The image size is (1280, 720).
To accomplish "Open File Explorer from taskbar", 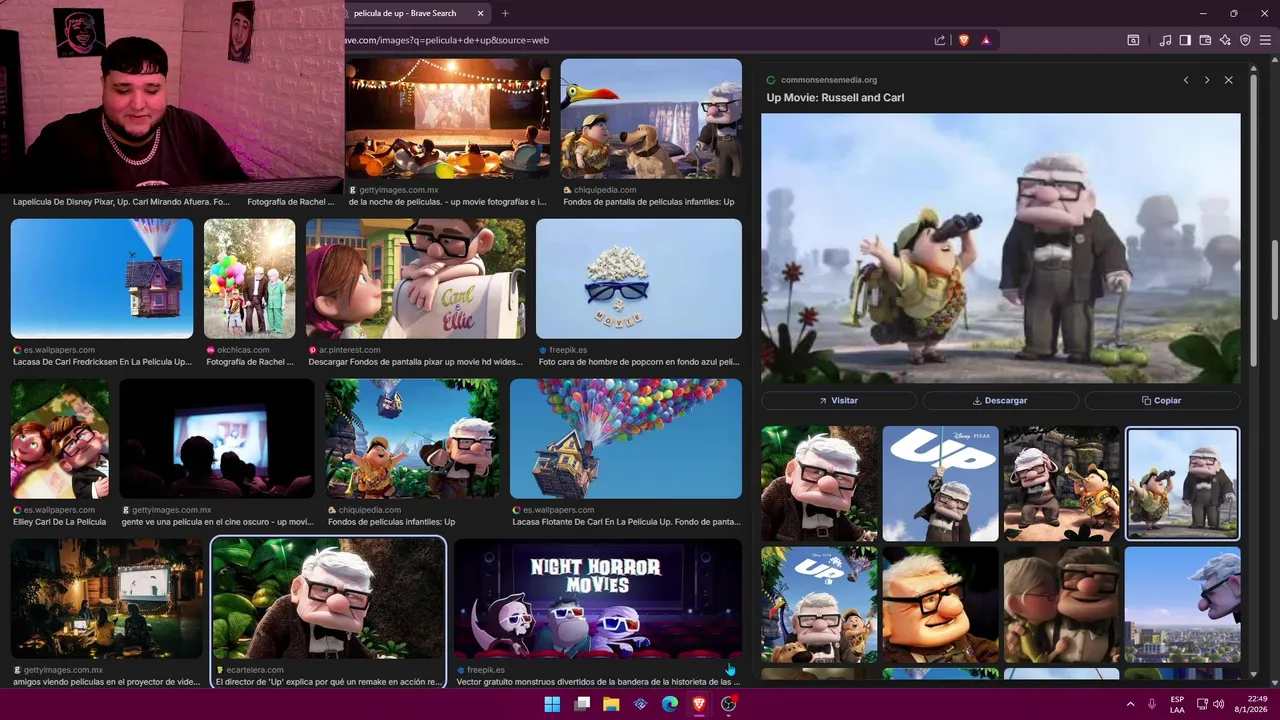I will 611,704.
